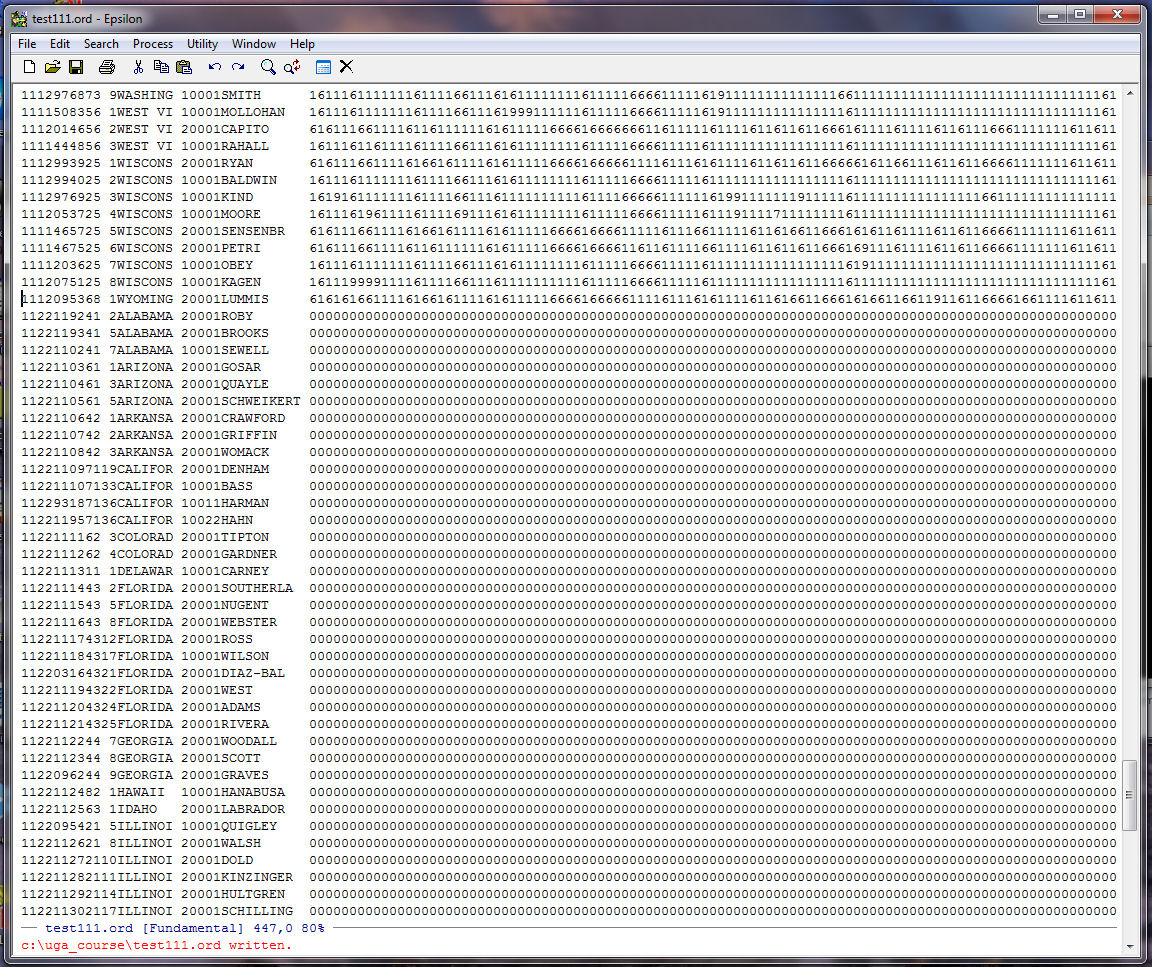
Task: Cut selection with the scissors icon
Action: pyautogui.click(x=138, y=67)
